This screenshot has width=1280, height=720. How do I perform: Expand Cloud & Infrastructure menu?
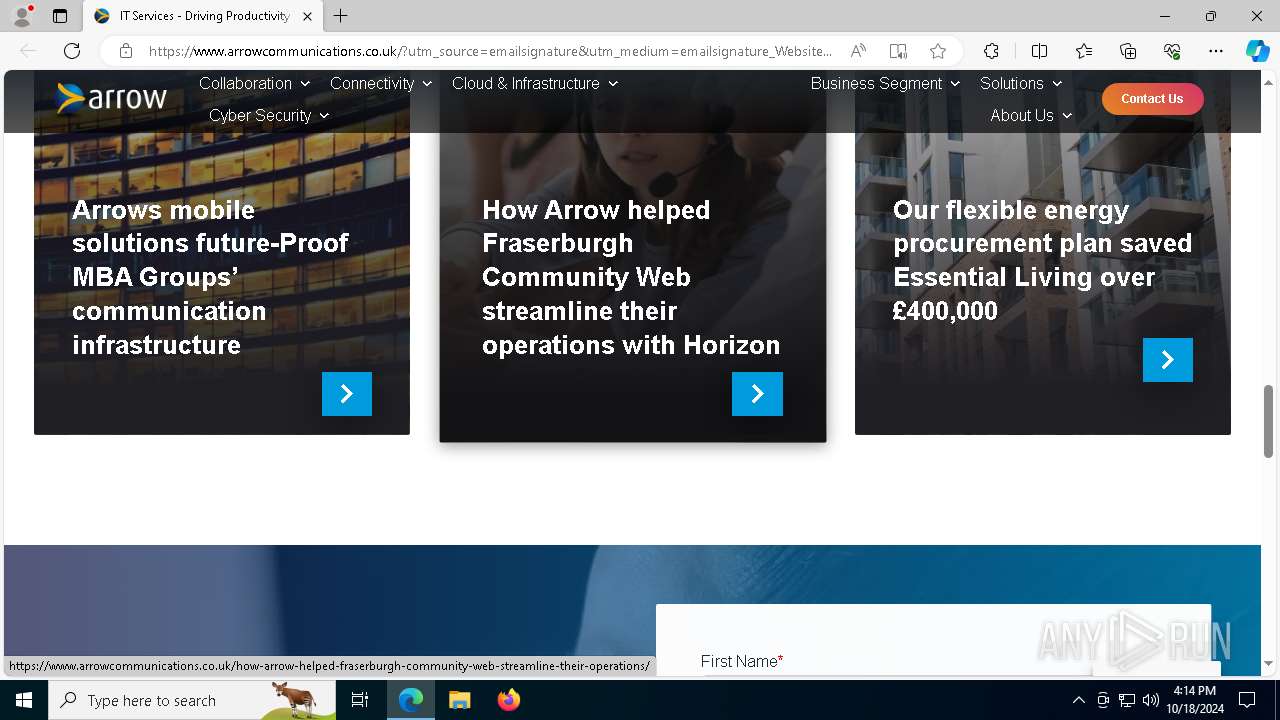(535, 83)
